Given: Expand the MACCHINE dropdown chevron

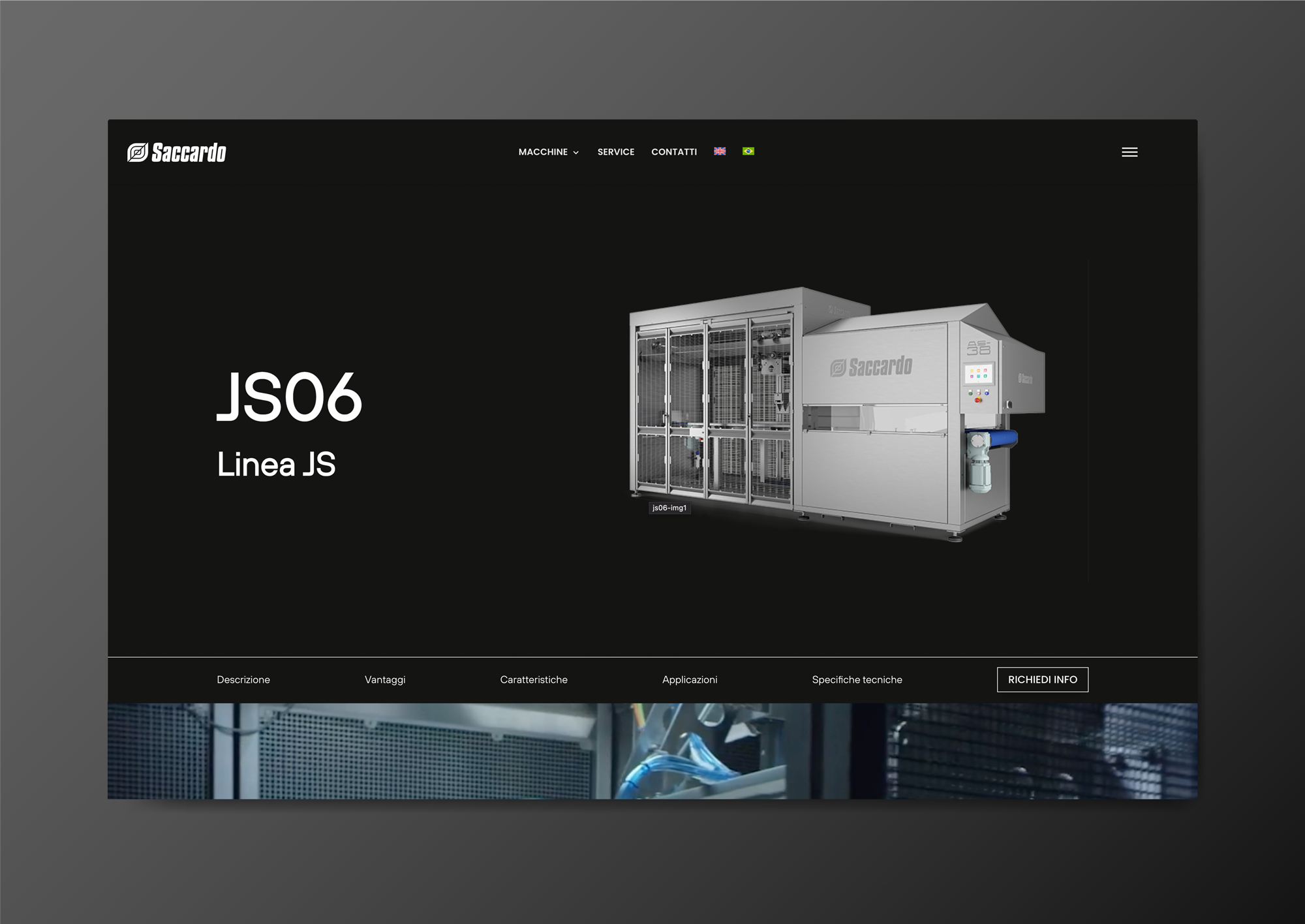Looking at the screenshot, I should tap(576, 153).
